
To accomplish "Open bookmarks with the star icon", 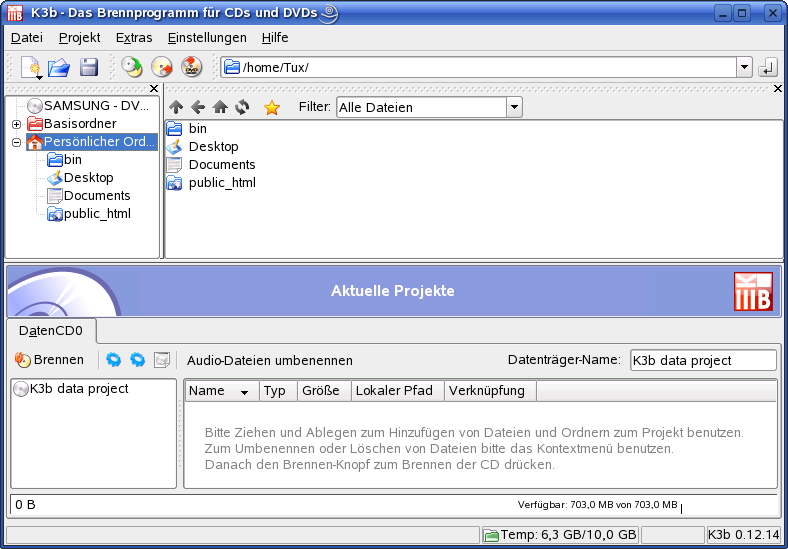I will (271, 107).
